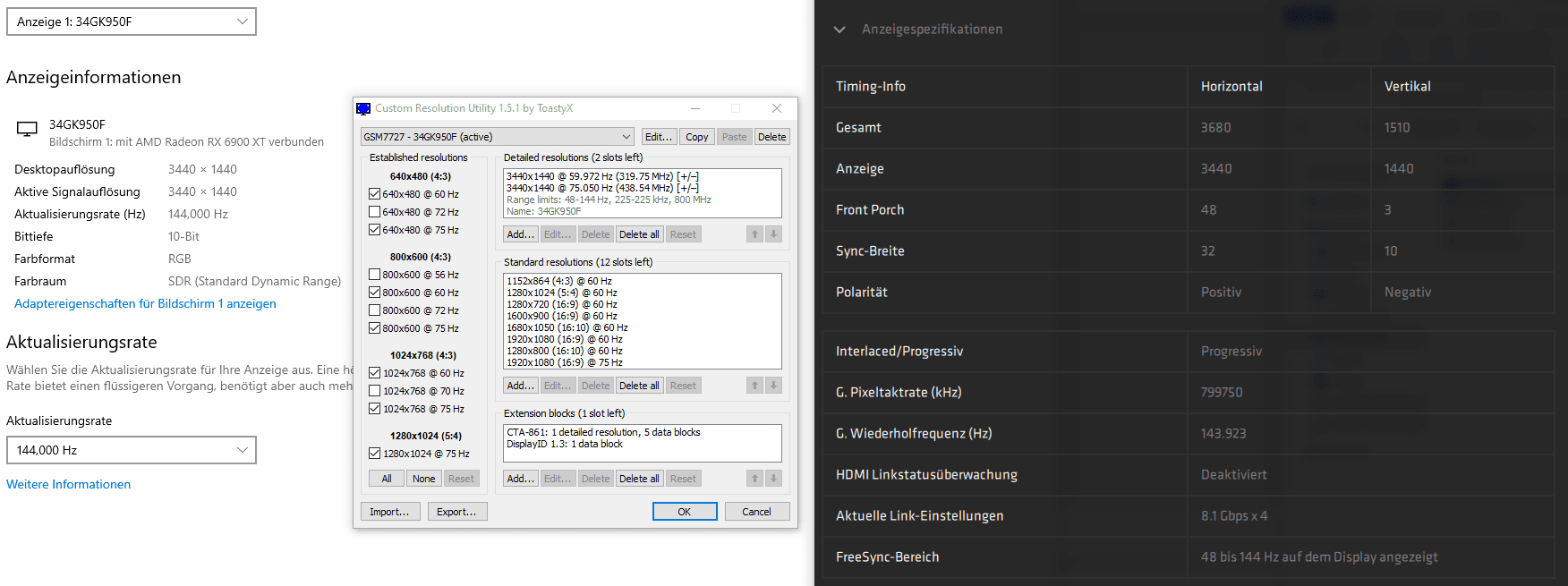Select 1280x1024 (5:4) @ 60 Hz entry
The height and width of the screenshot is (586, 1568).
click(562, 293)
